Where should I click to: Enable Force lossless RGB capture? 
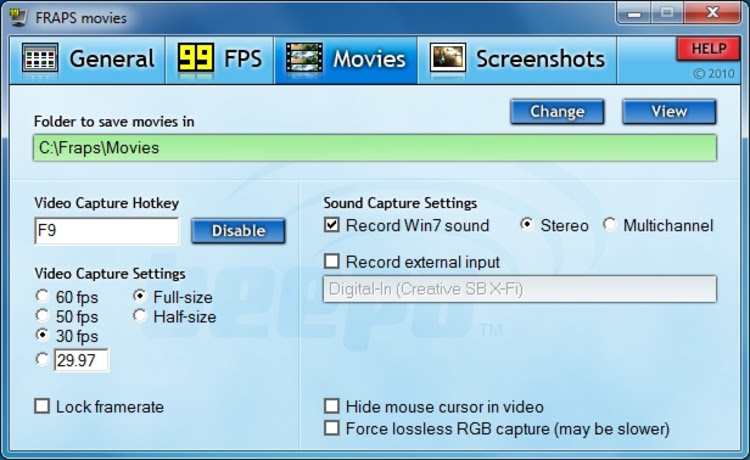332,428
